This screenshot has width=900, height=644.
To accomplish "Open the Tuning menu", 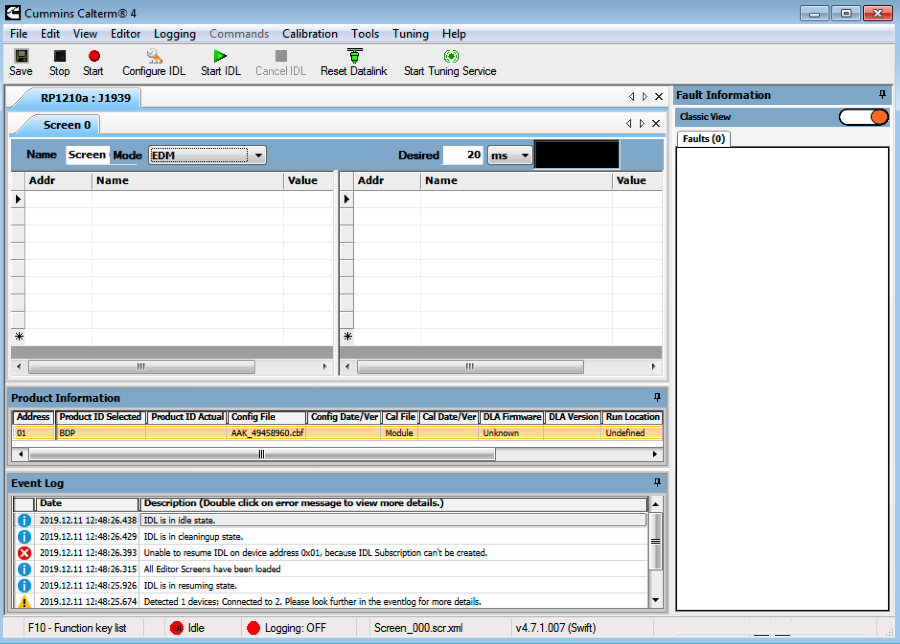I will point(410,34).
